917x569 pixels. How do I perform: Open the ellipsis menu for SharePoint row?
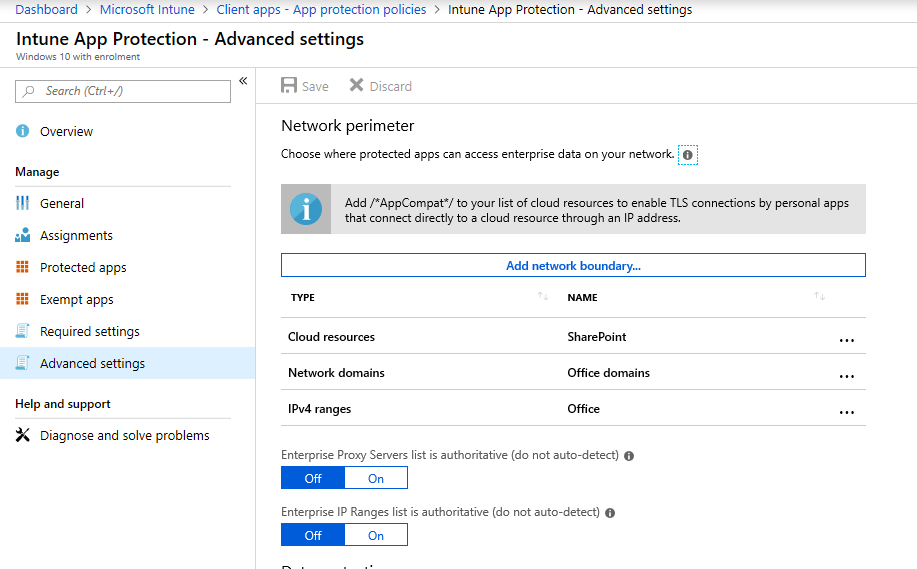[x=846, y=340]
